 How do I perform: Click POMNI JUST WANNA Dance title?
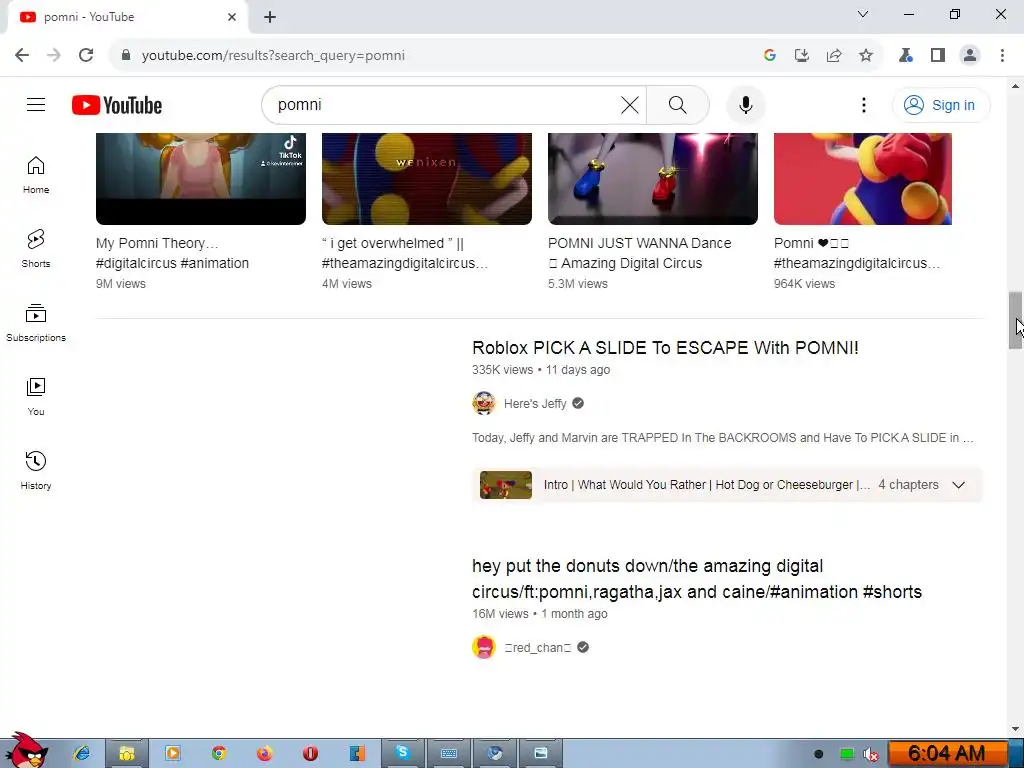639,253
